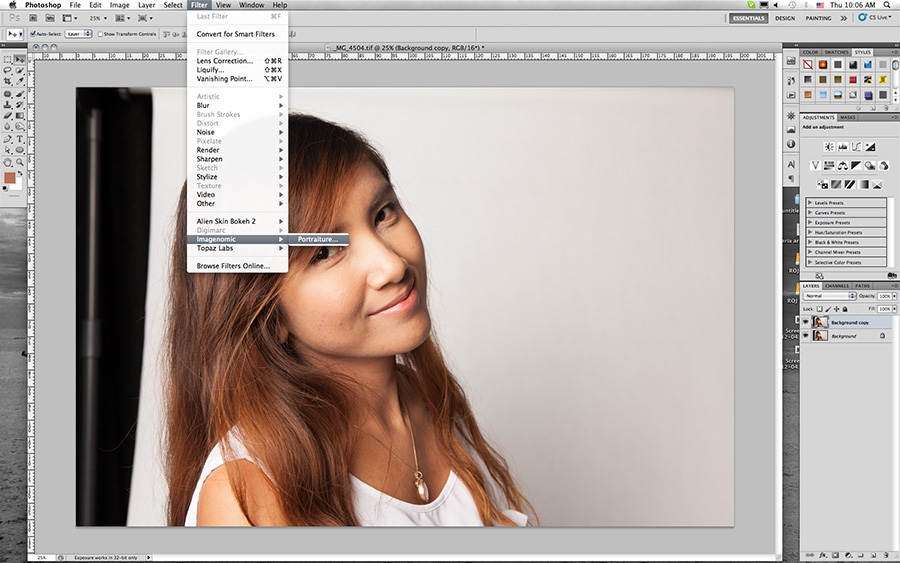Select the Clone Stamp tool
The width and height of the screenshot is (900, 563).
point(7,104)
